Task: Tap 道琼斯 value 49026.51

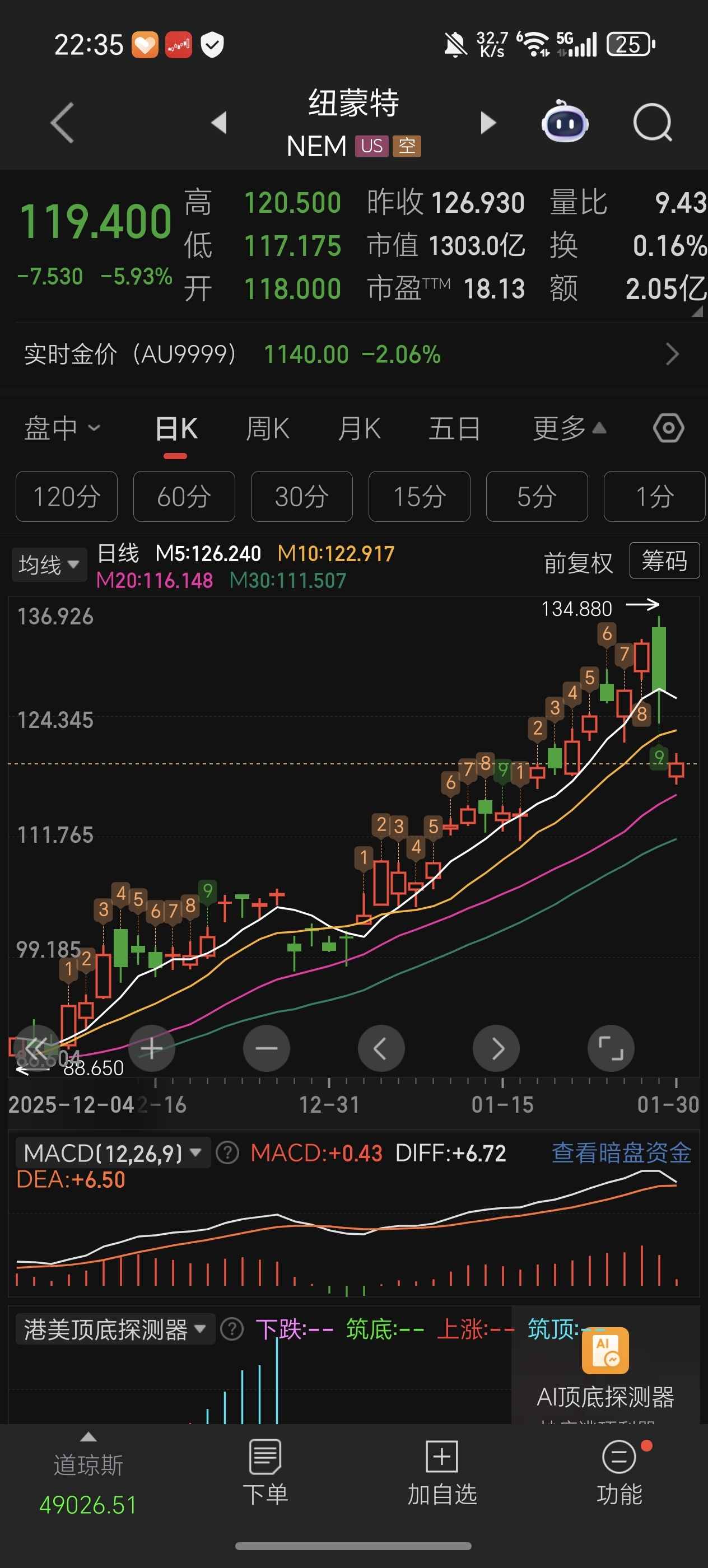Action: click(88, 1505)
